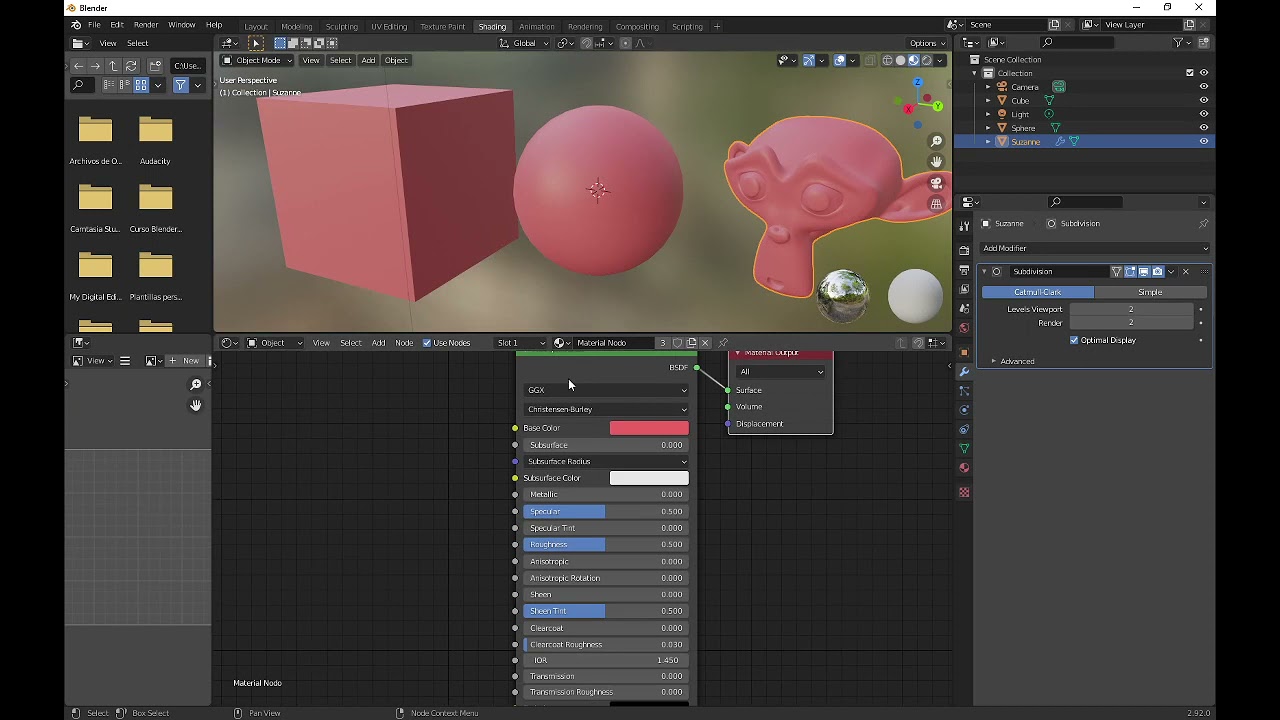1280x720 pixels.
Task: Open the Particles properties tab icon
Action: tap(964, 391)
